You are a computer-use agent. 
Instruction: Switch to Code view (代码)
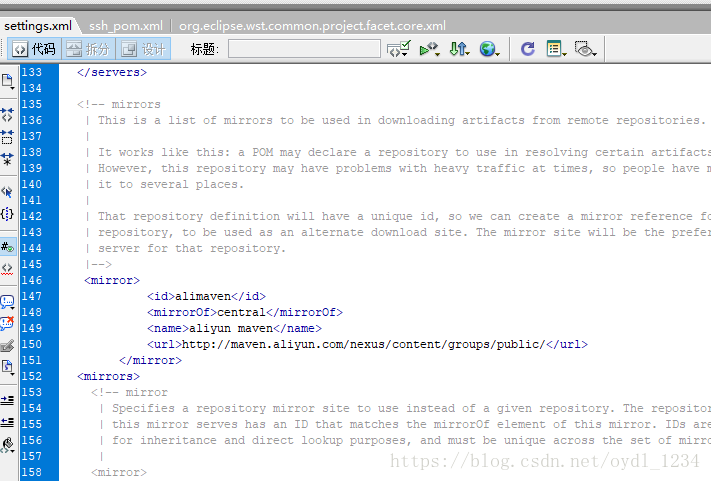coord(34,49)
